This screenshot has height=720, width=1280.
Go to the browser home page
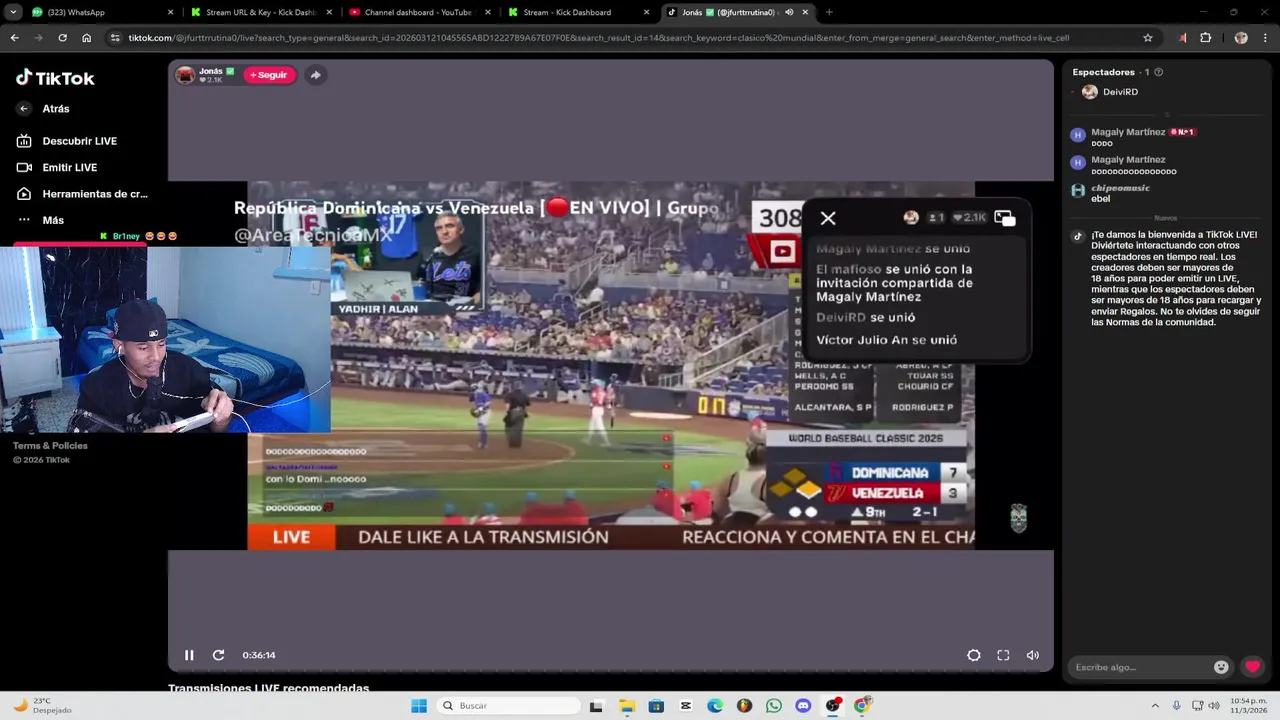click(86, 38)
